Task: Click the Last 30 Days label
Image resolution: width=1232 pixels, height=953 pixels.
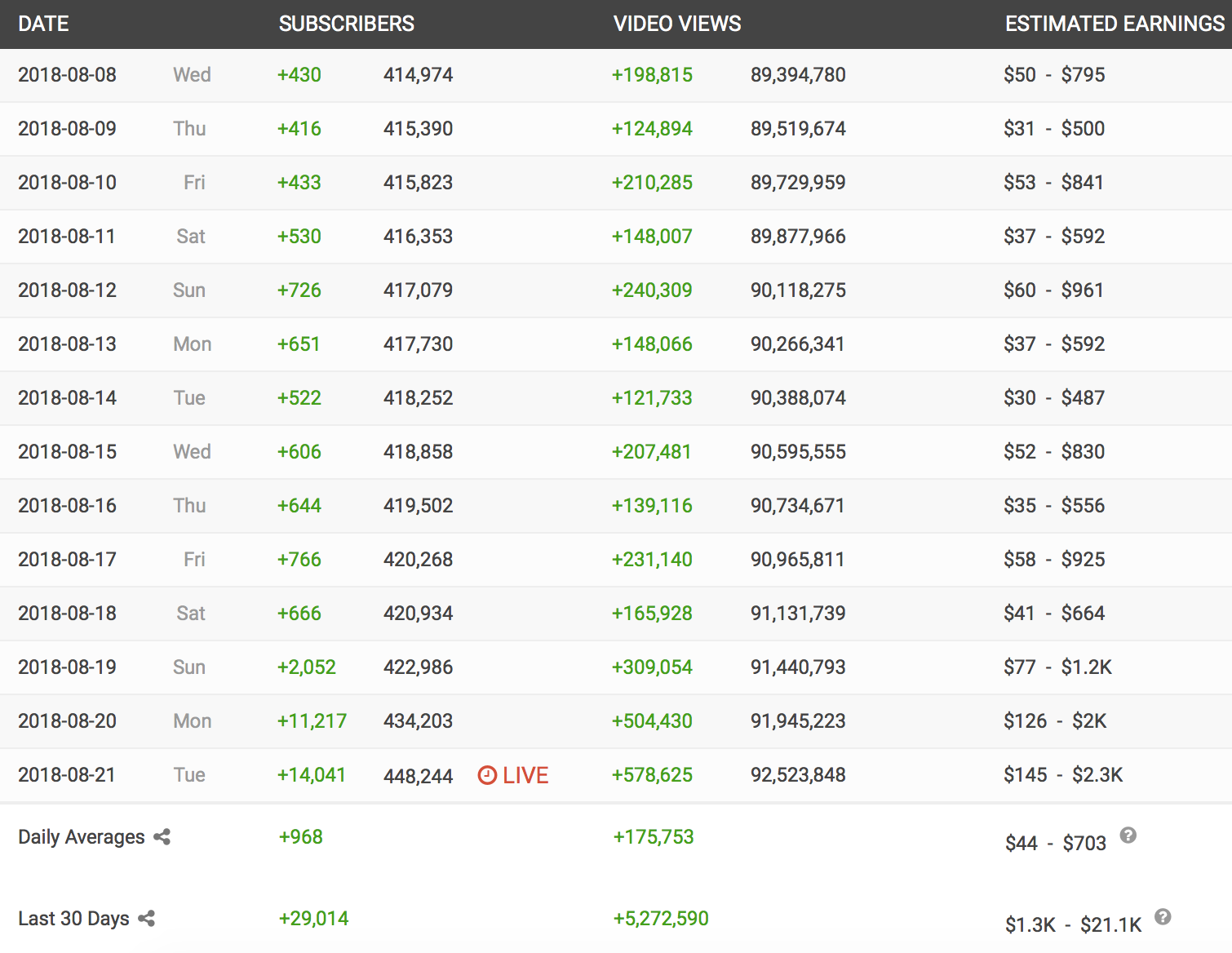Action: click(x=73, y=919)
